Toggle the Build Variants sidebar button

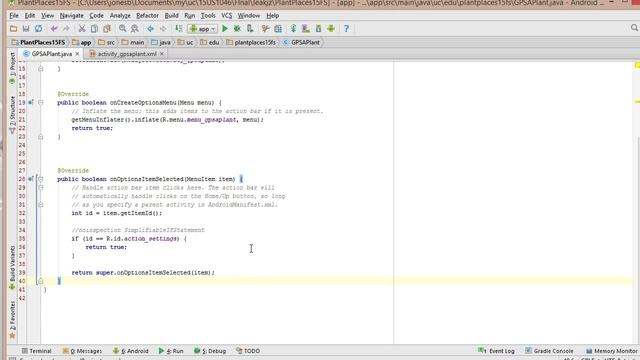pos(12,267)
